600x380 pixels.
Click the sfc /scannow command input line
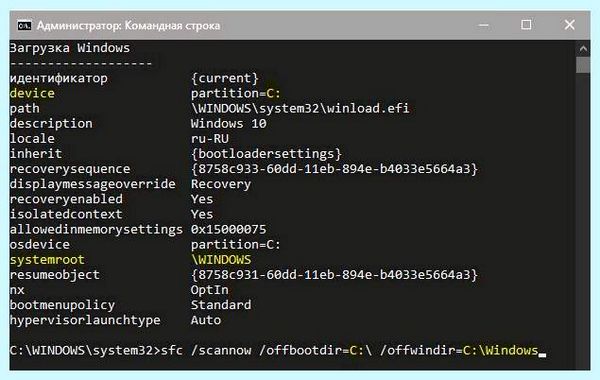[x=278, y=351]
